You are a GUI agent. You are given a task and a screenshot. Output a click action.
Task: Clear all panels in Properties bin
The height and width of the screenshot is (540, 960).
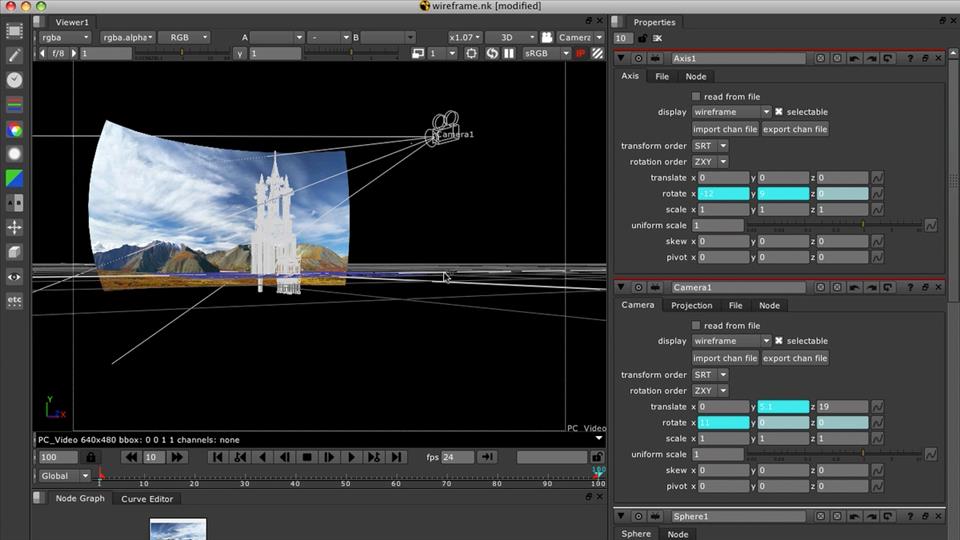pyautogui.click(x=658, y=38)
